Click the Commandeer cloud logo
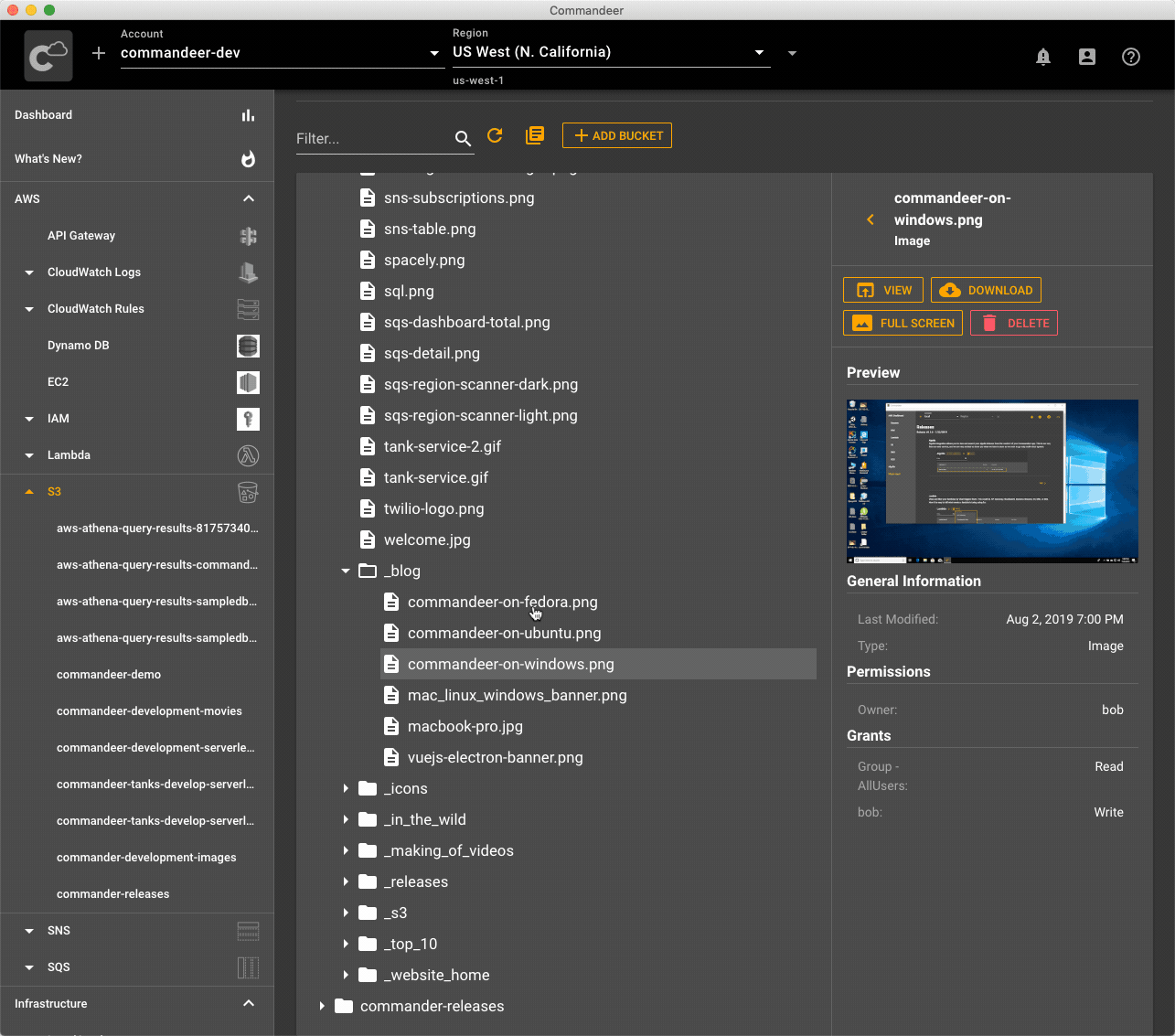This screenshot has height=1036, width=1175. [x=48, y=56]
